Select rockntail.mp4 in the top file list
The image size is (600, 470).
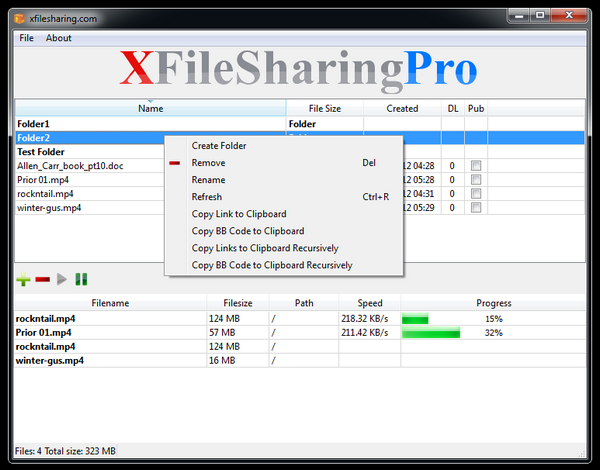[x=300, y=194]
